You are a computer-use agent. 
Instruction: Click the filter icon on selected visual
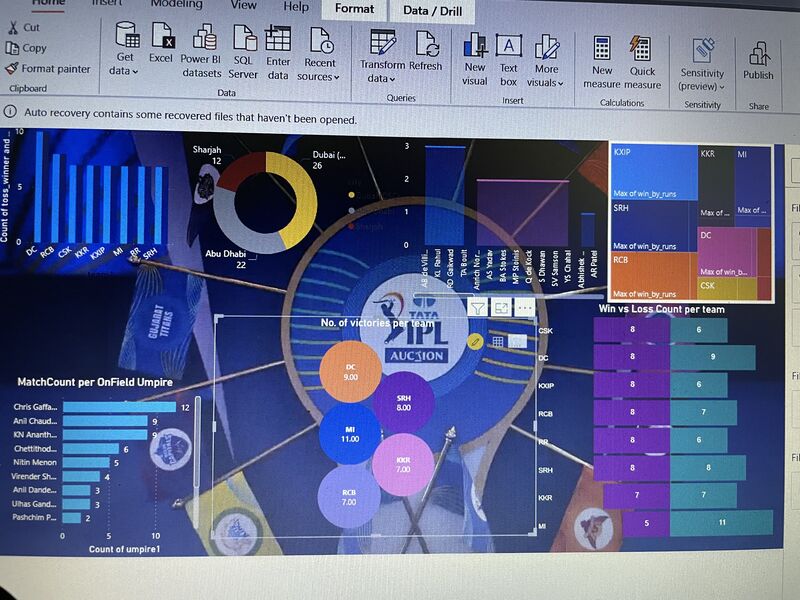click(x=478, y=308)
